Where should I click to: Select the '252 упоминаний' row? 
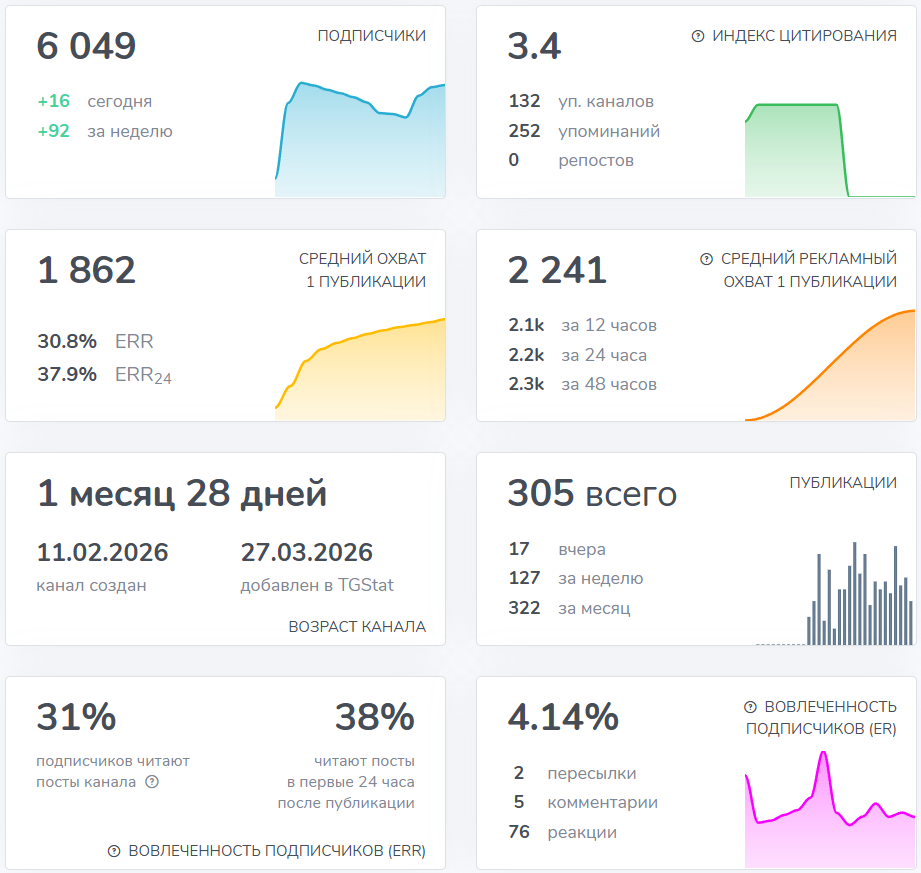click(x=584, y=131)
